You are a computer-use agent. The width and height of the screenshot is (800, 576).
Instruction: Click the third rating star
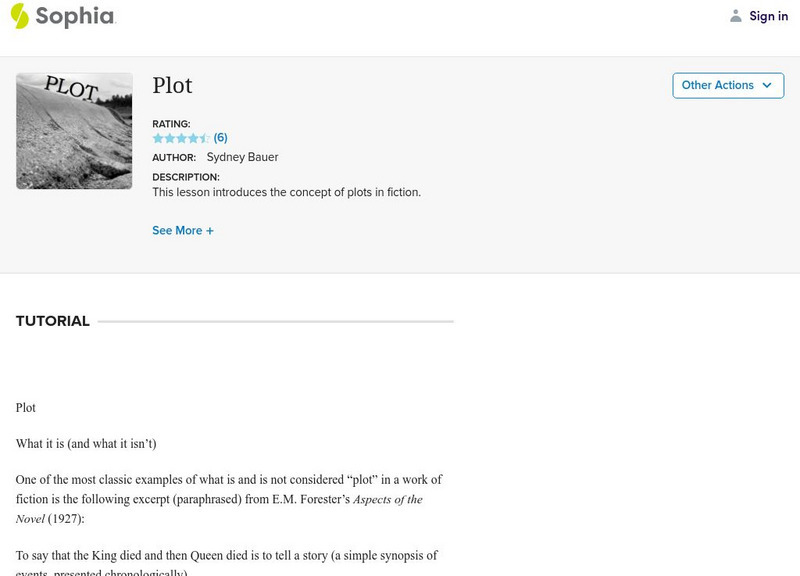(181, 138)
